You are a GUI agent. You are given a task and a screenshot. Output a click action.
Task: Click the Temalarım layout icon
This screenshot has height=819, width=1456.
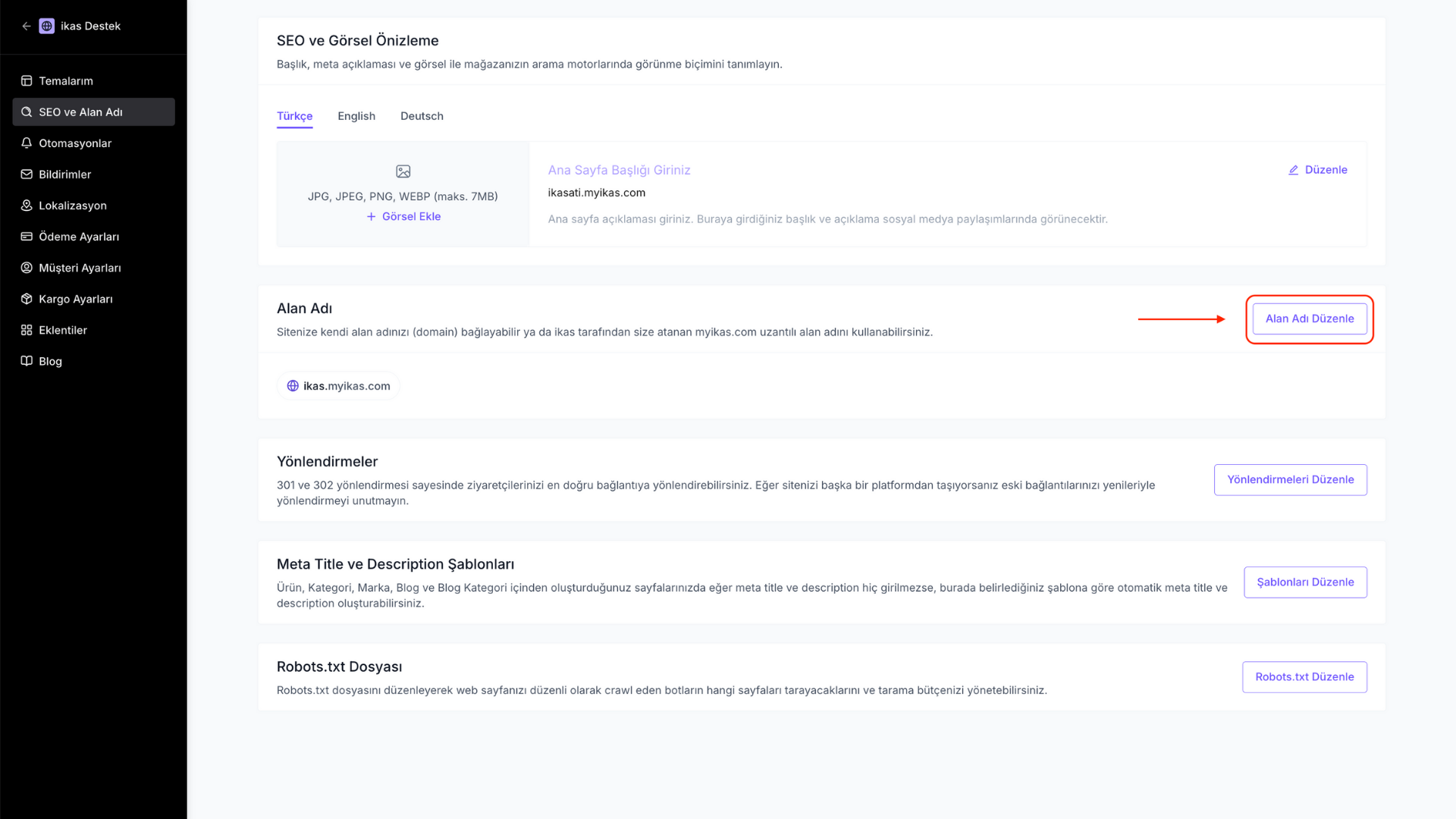tap(27, 80)
